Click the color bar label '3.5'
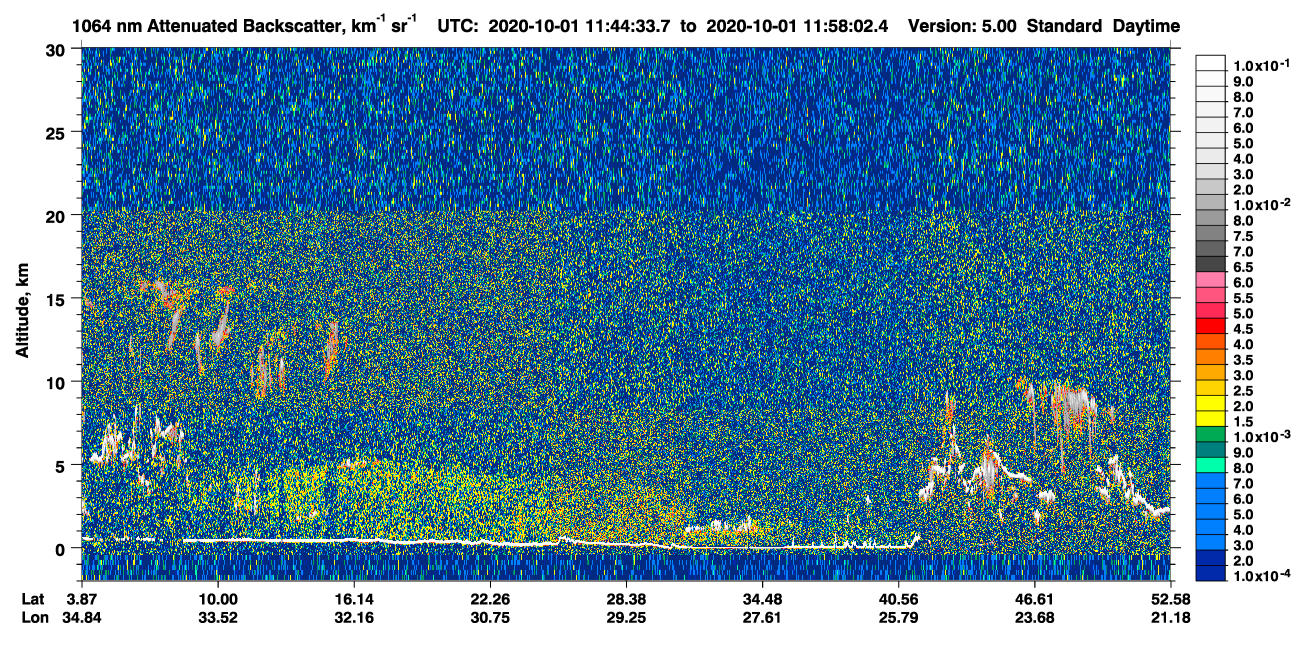The height and width of the screenshot is (667, 1300). pos(1243,361)
